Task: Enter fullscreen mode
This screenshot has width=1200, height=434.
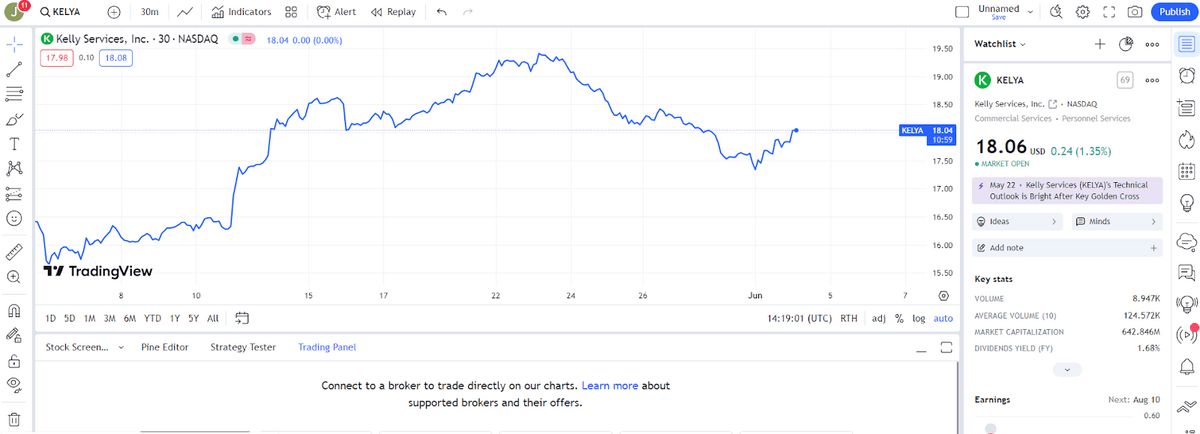Action: pyautogui.click(x=1108, y=12)
